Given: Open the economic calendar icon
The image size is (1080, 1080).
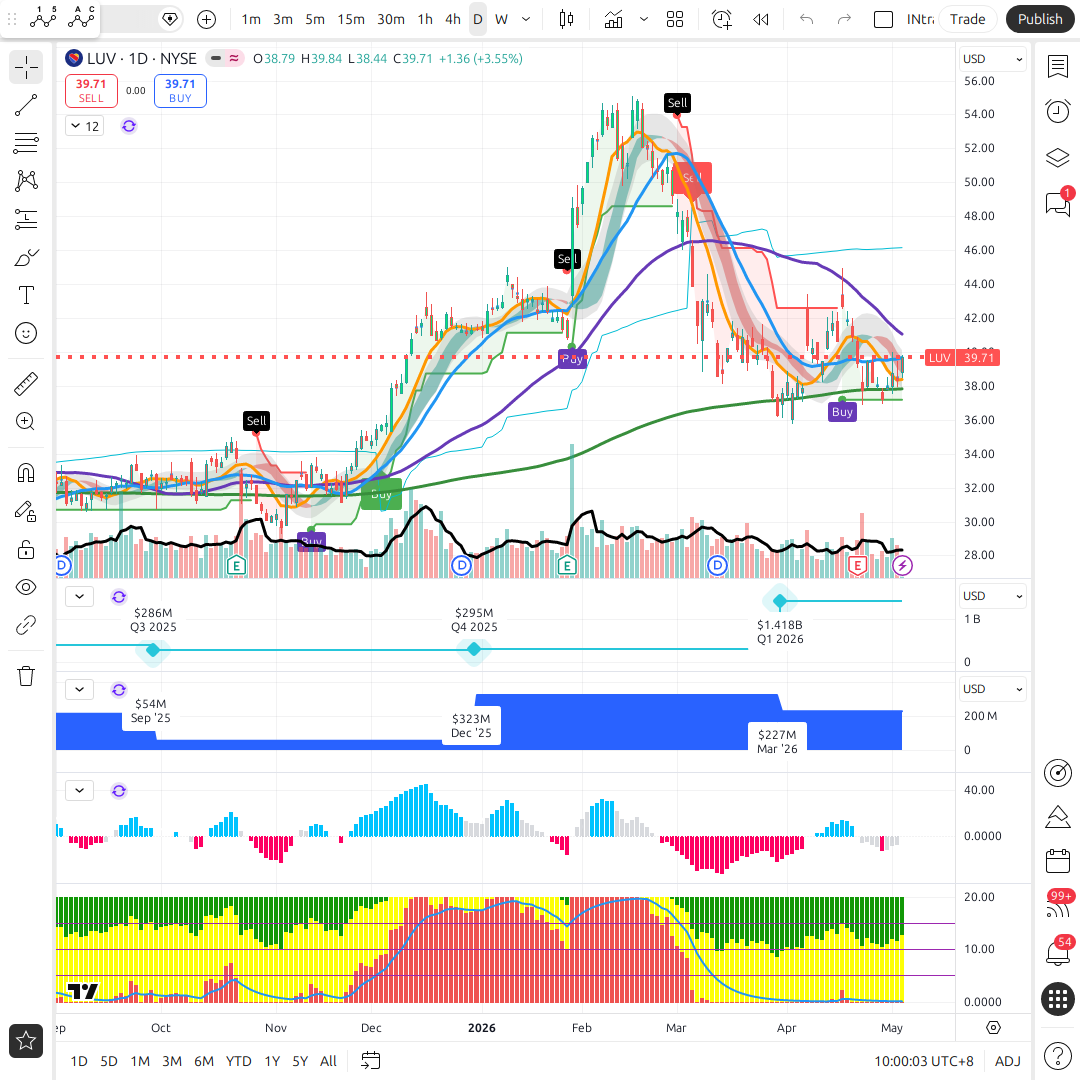Looking at the screenshot, I should 1058,862.
